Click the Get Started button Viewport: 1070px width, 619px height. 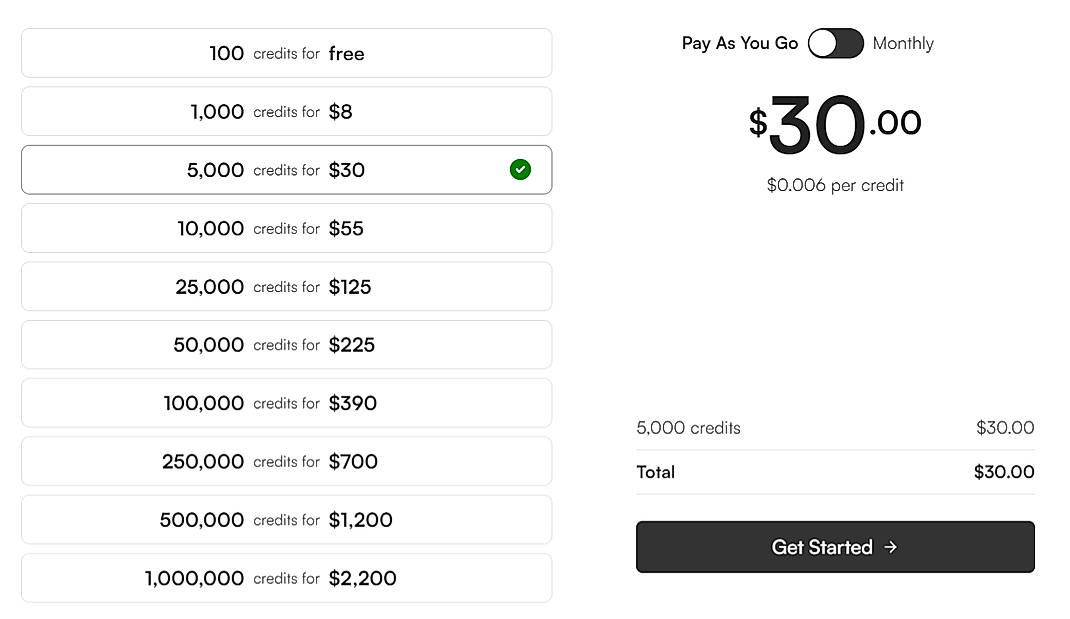[x=835, y=547]
